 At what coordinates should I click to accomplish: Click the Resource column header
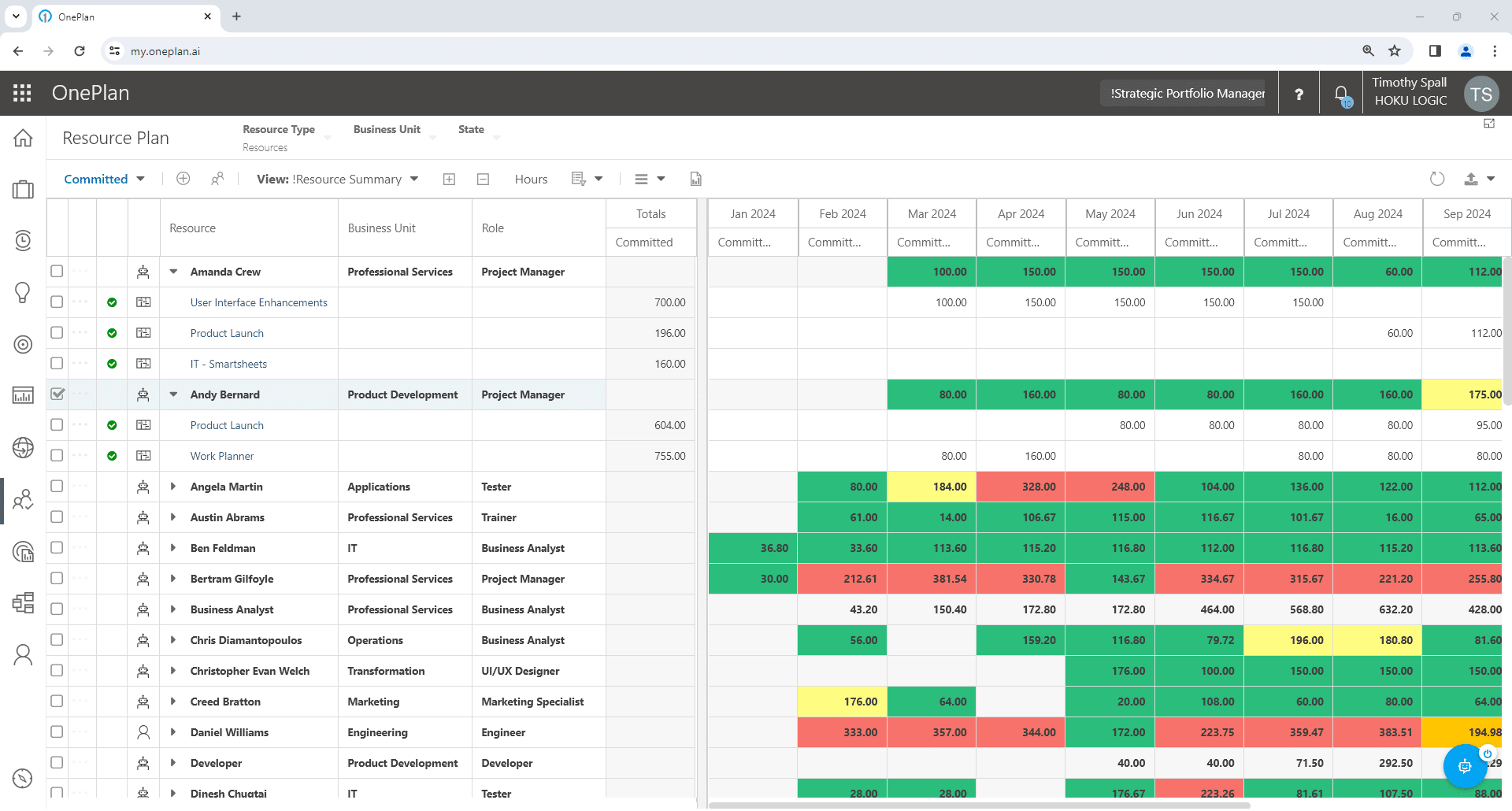coord(249,228)
